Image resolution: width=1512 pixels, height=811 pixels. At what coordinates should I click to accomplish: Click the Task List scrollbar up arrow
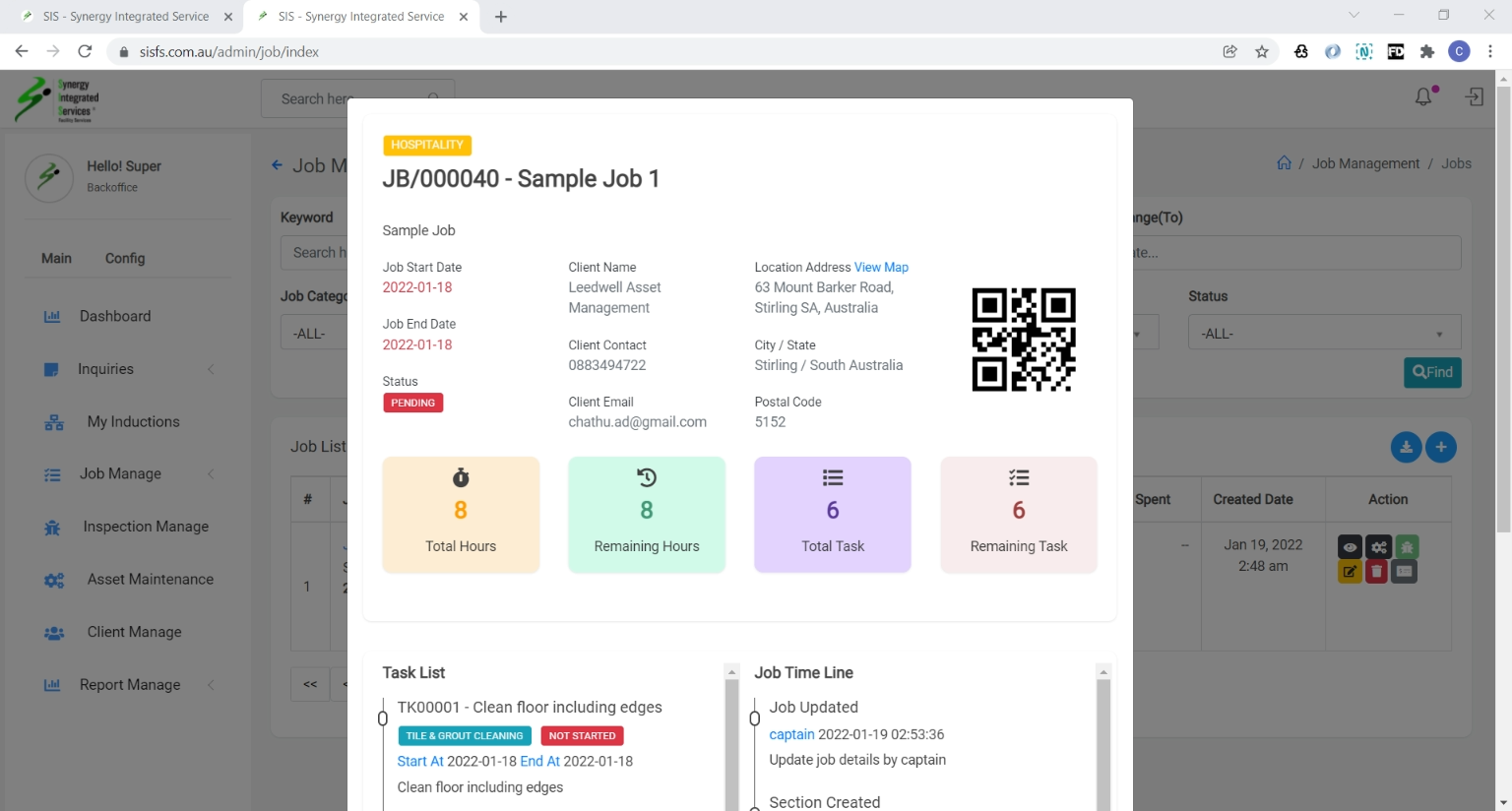click(x=731, y=671)
